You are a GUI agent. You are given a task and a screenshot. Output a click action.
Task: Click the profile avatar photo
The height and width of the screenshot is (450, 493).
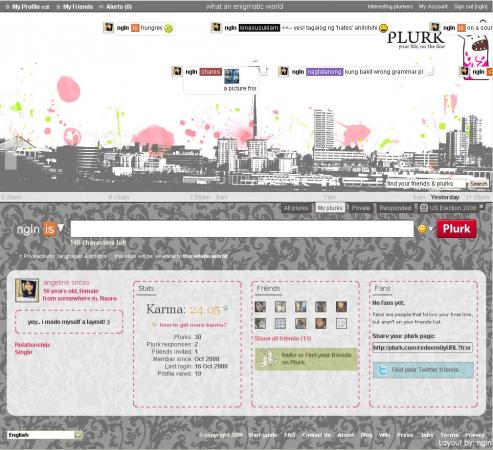(27, 290)
